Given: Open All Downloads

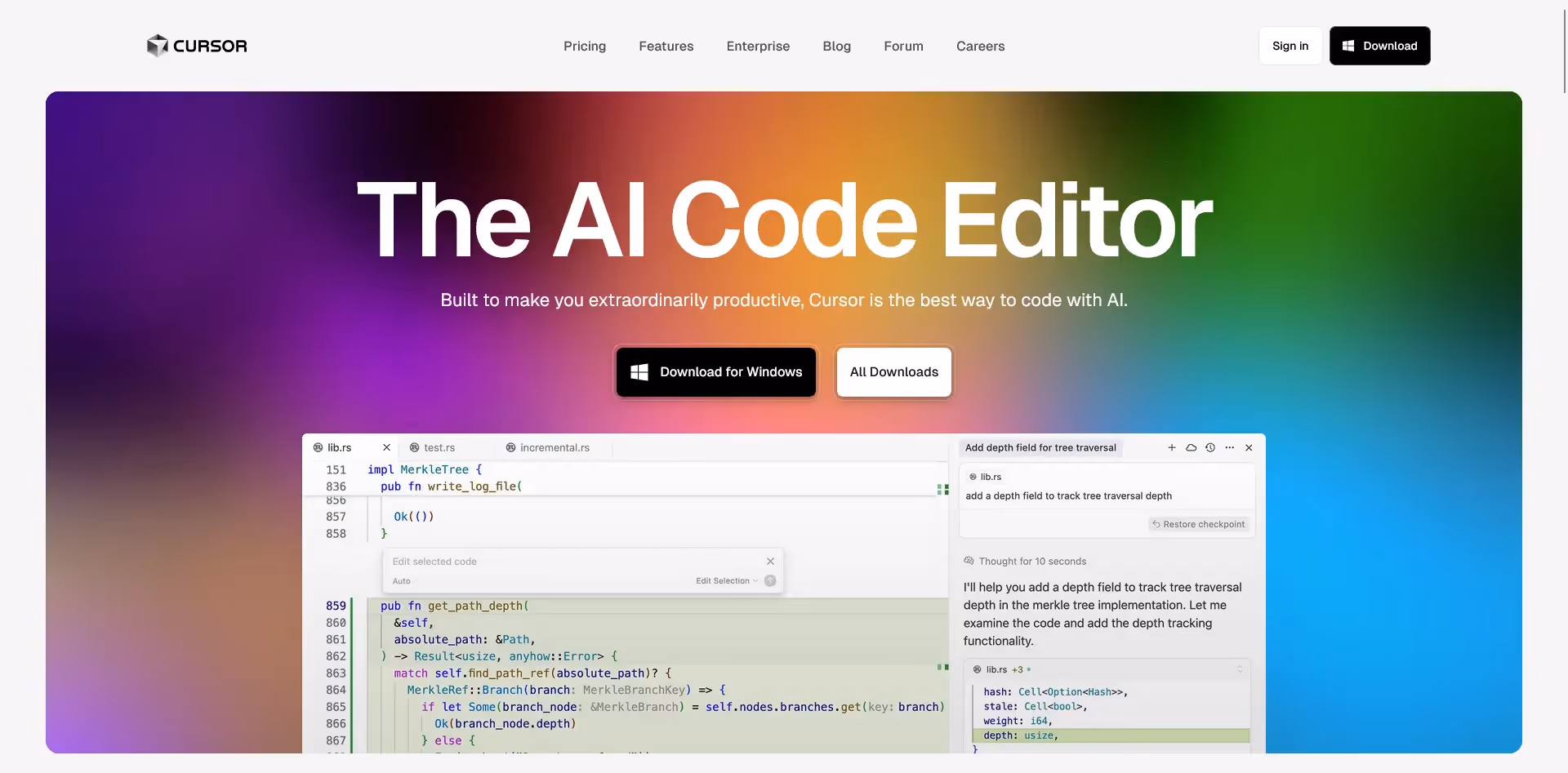Looking at the screenshot, I should (894, 372).
